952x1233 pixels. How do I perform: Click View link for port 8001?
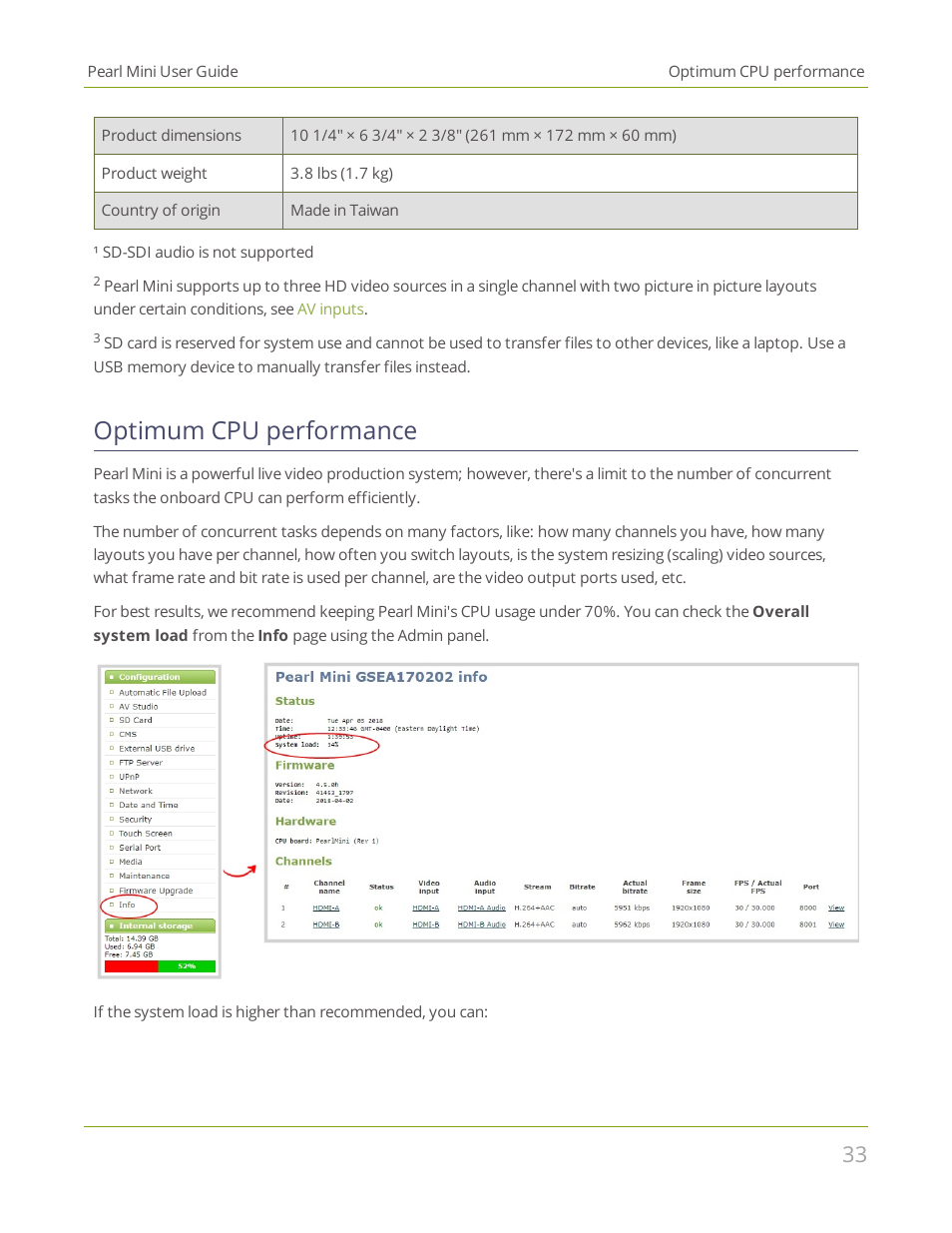pos(836,925)
